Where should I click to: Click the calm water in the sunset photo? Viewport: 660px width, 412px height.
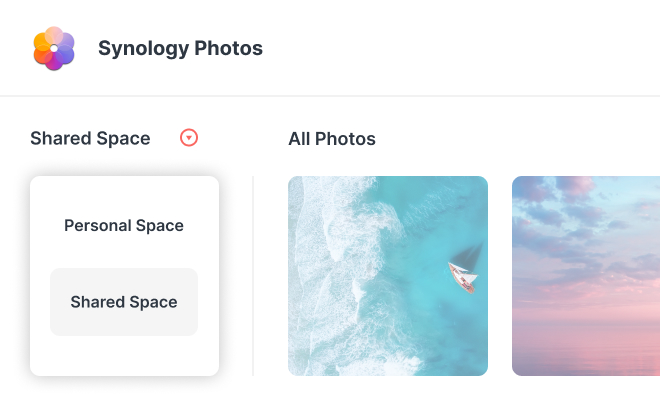(x=585, y=350)
